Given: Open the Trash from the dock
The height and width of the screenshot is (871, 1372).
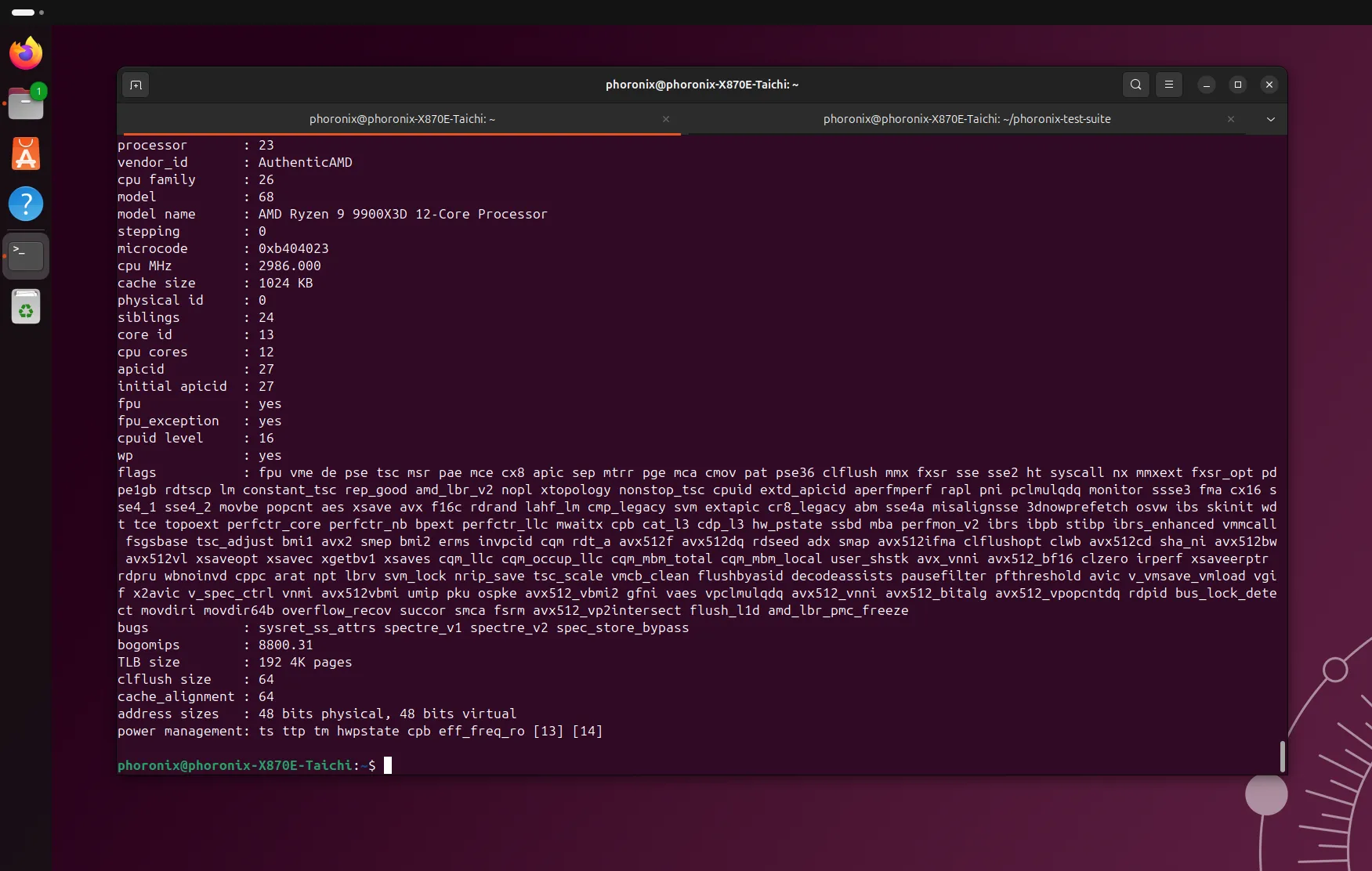Looking at the screenshot, I should click(26, 307).
